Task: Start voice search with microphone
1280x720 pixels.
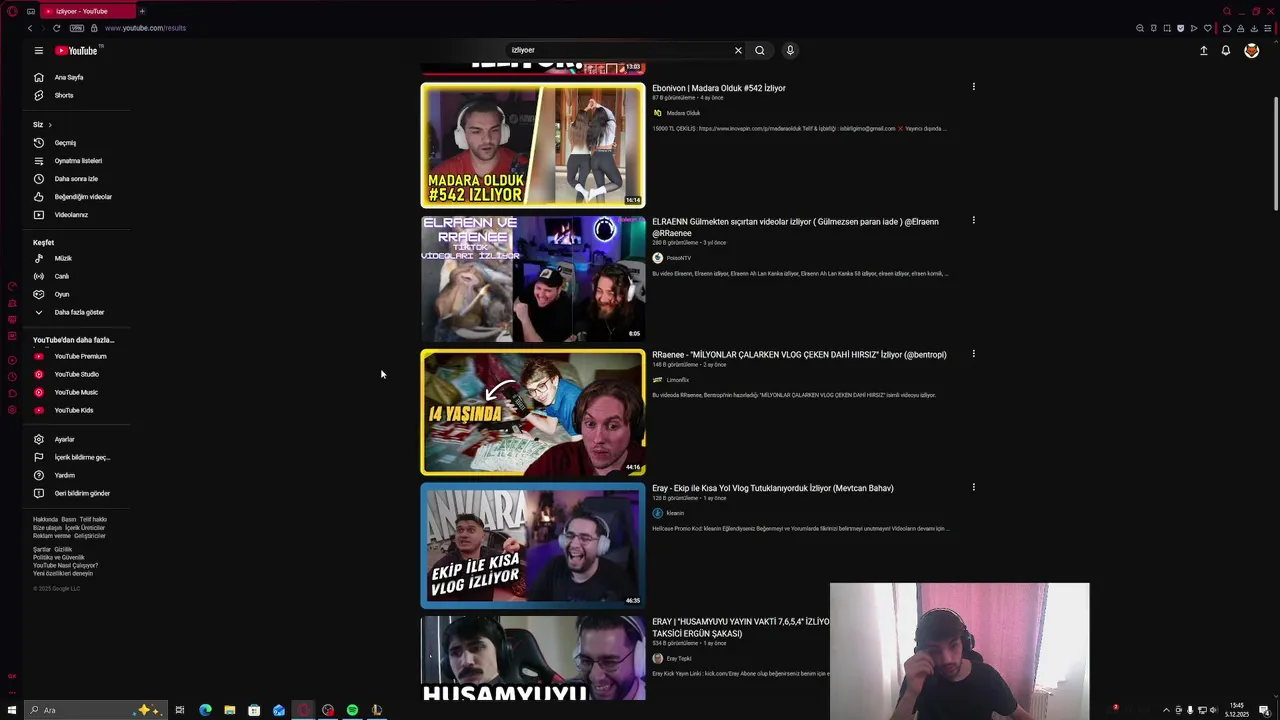Action: tap(790, 50)
